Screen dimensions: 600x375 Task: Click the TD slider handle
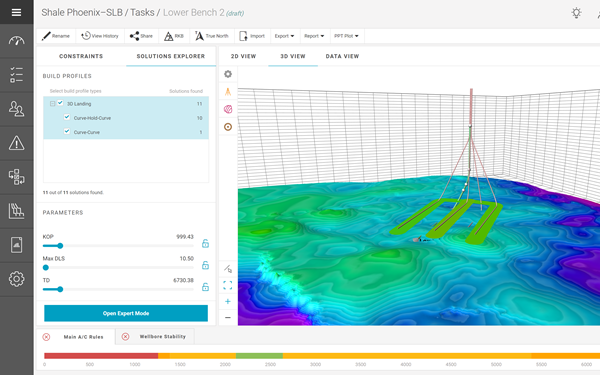[60, 289]
